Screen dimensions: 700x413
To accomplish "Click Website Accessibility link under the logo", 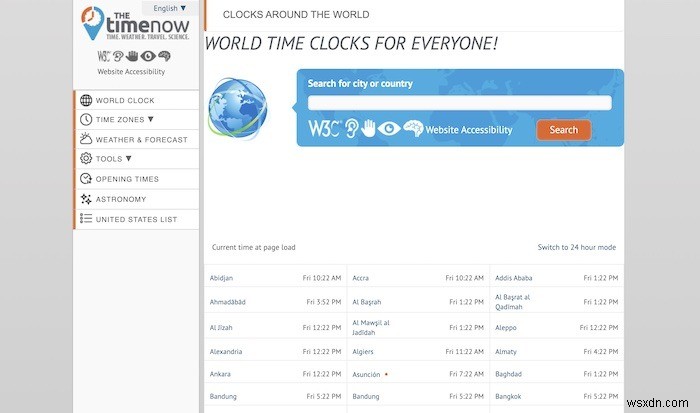I will [131, 71].
